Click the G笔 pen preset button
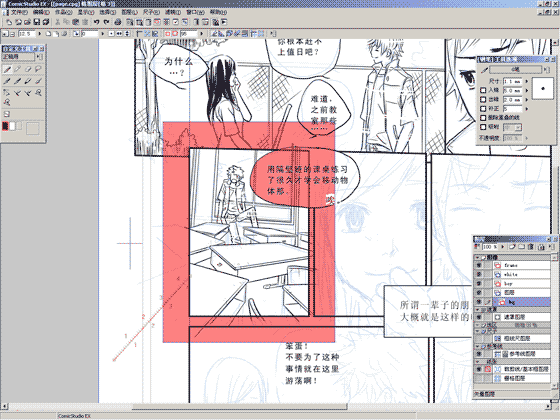Screen dimensions: 560x420 click(x=515, y=70)
